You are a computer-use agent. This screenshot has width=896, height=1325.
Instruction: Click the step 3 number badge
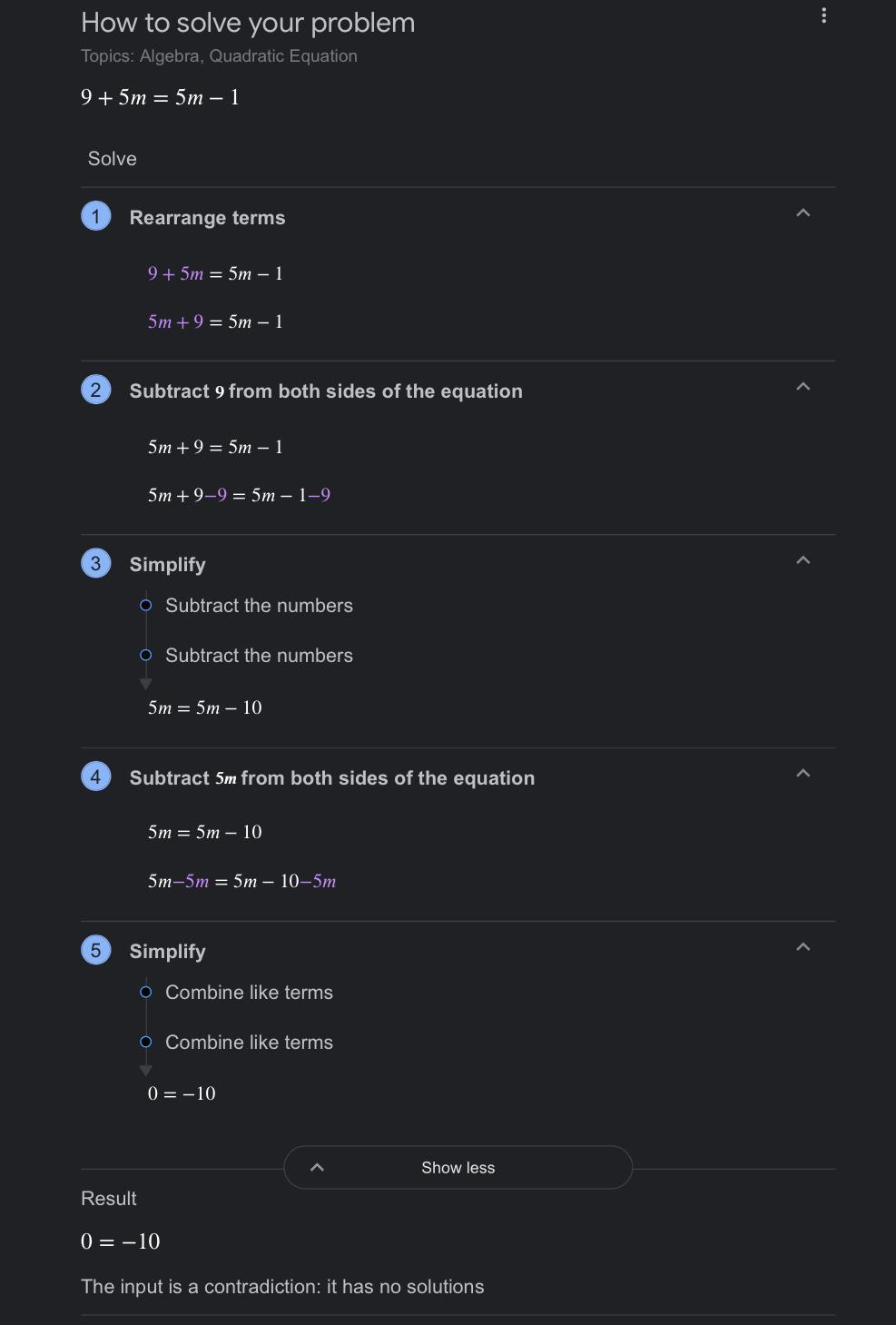[x=96, y=563]
